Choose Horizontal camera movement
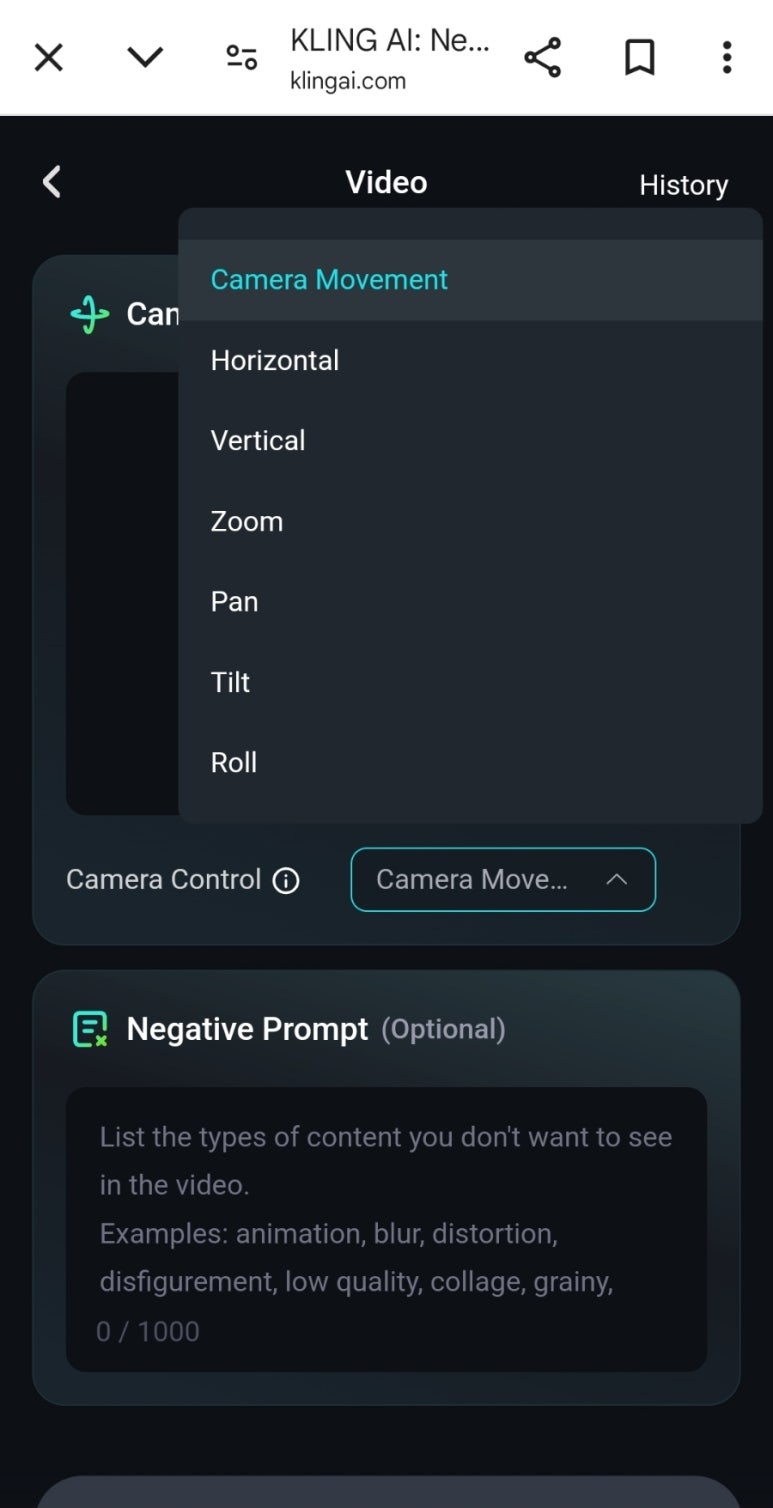The image size is (773, 1508). (470, 360)
